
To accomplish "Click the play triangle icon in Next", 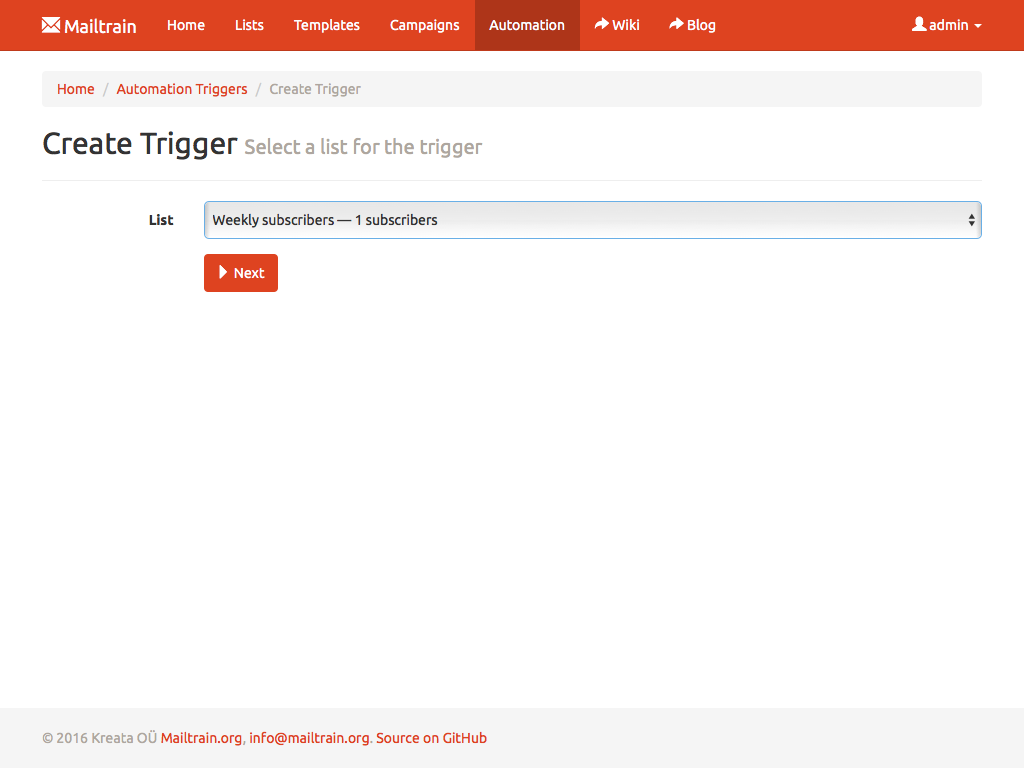I will pyautogui.click(x=224, y=273).
